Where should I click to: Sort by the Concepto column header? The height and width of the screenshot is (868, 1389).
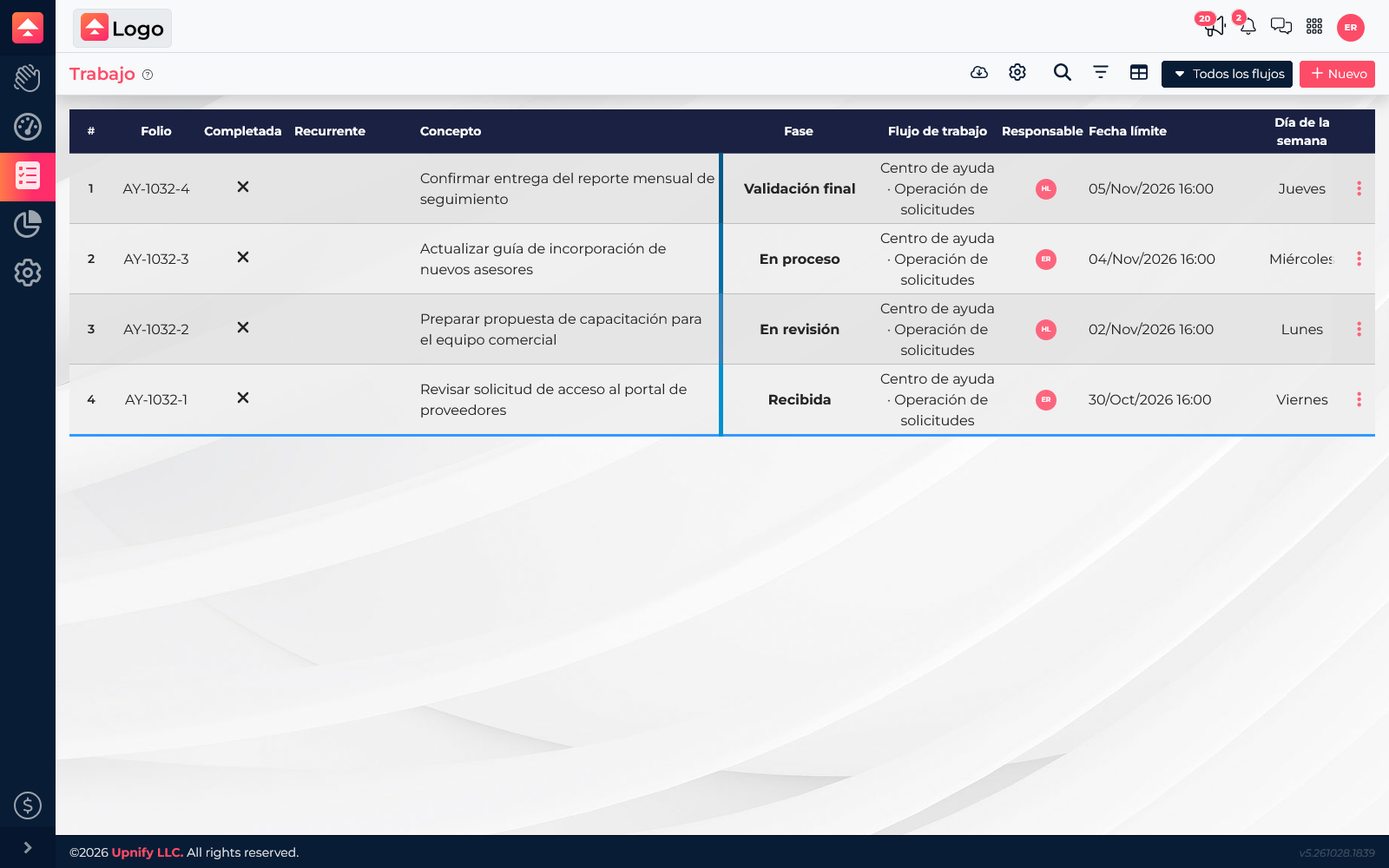[x=451, y=131]
